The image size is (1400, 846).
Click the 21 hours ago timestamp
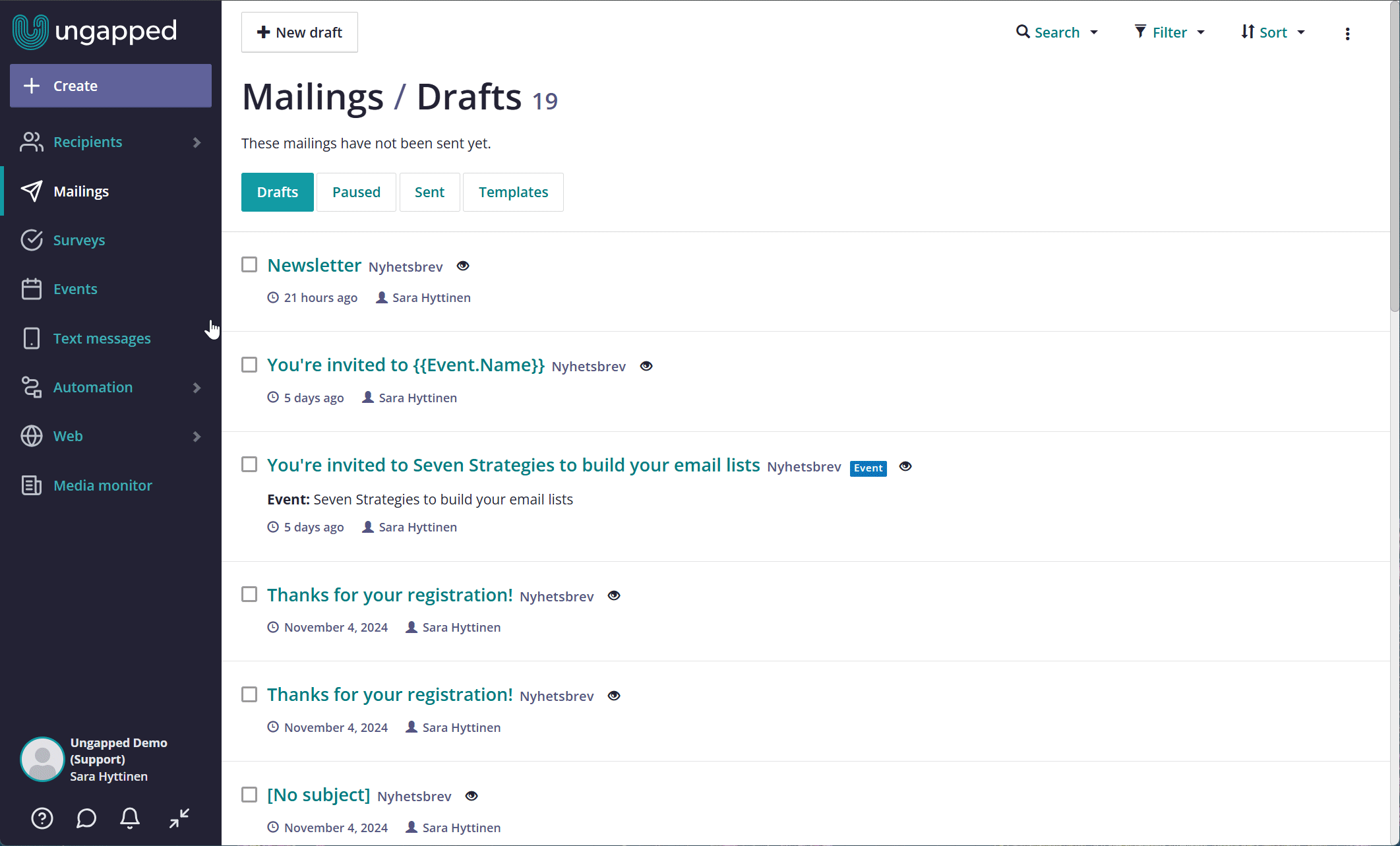(x=320, y=297)
